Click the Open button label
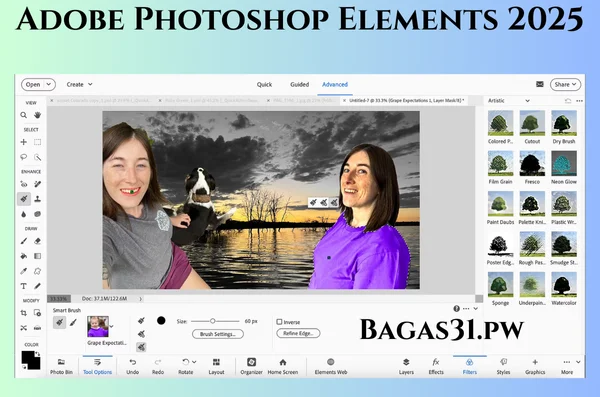 [x=33, y=85]
